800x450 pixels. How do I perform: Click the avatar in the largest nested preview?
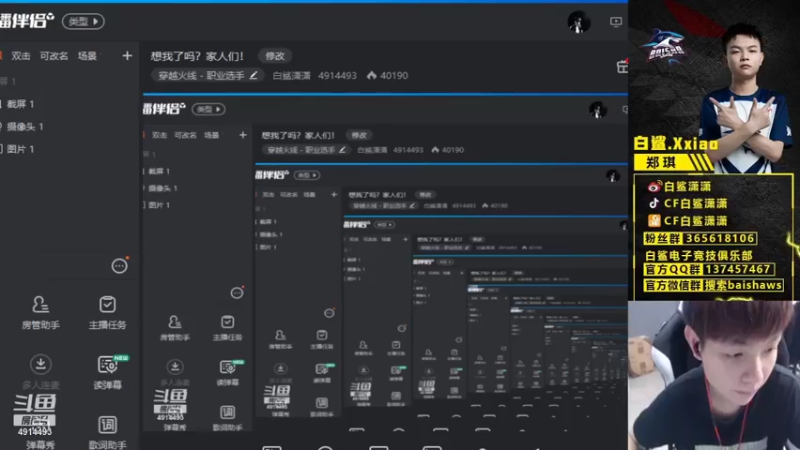point(597,110)
